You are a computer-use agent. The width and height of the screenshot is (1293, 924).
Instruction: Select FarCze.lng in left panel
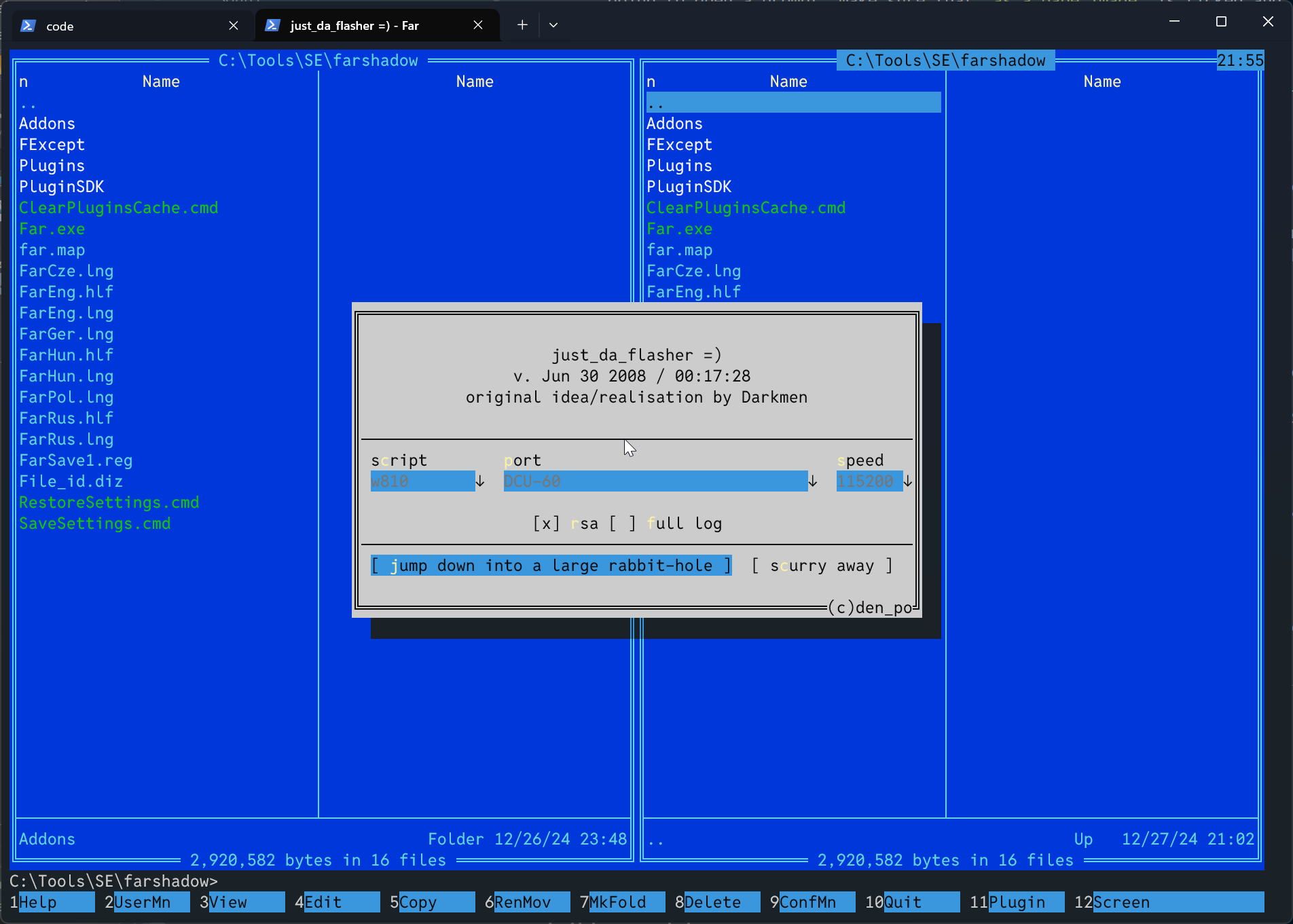67,271
